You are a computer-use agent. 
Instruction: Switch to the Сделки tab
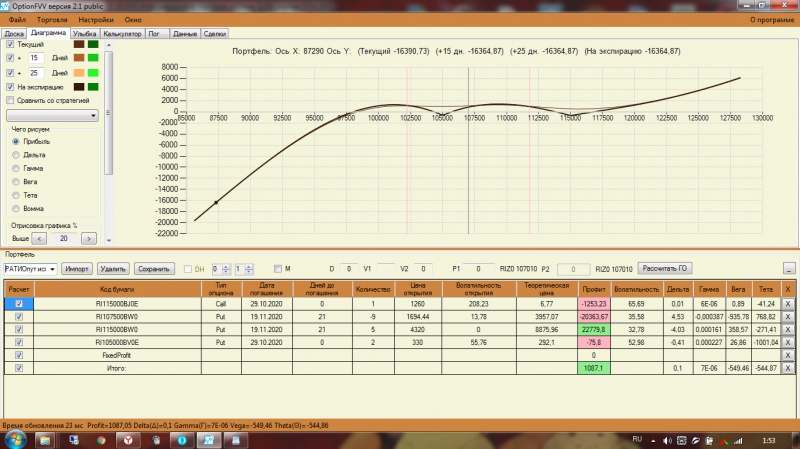215,34
